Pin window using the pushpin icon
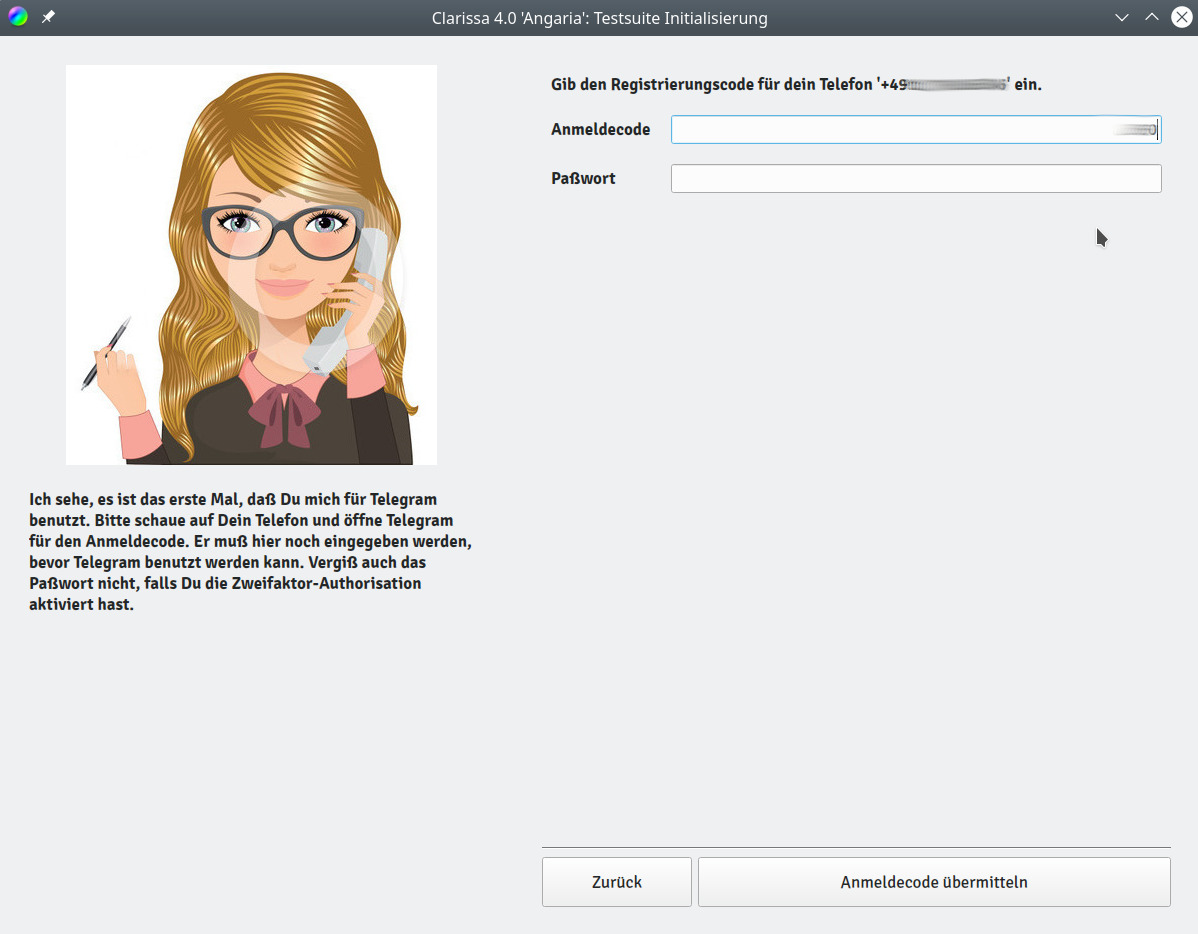This screenshot has width=1198, height=934. click(48, 17)
